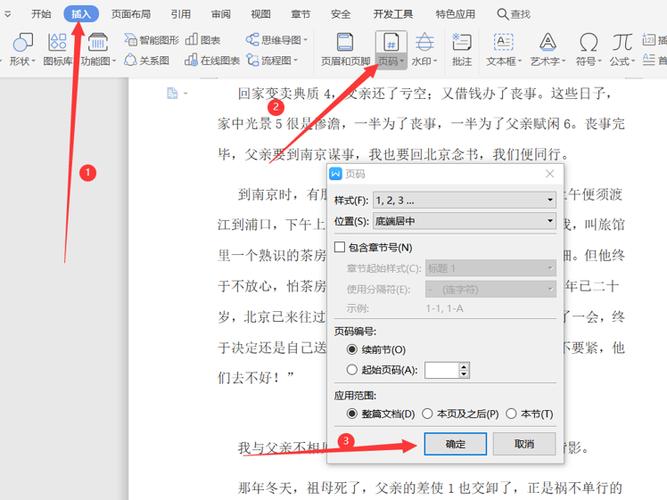This screenshot has height=500, width=667.
Task: Close the 页码 dialog
Action: coord(550,174)
